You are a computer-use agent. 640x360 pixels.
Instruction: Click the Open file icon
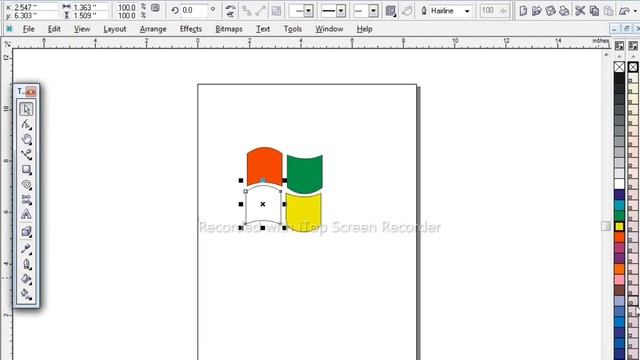pos(537,11)
